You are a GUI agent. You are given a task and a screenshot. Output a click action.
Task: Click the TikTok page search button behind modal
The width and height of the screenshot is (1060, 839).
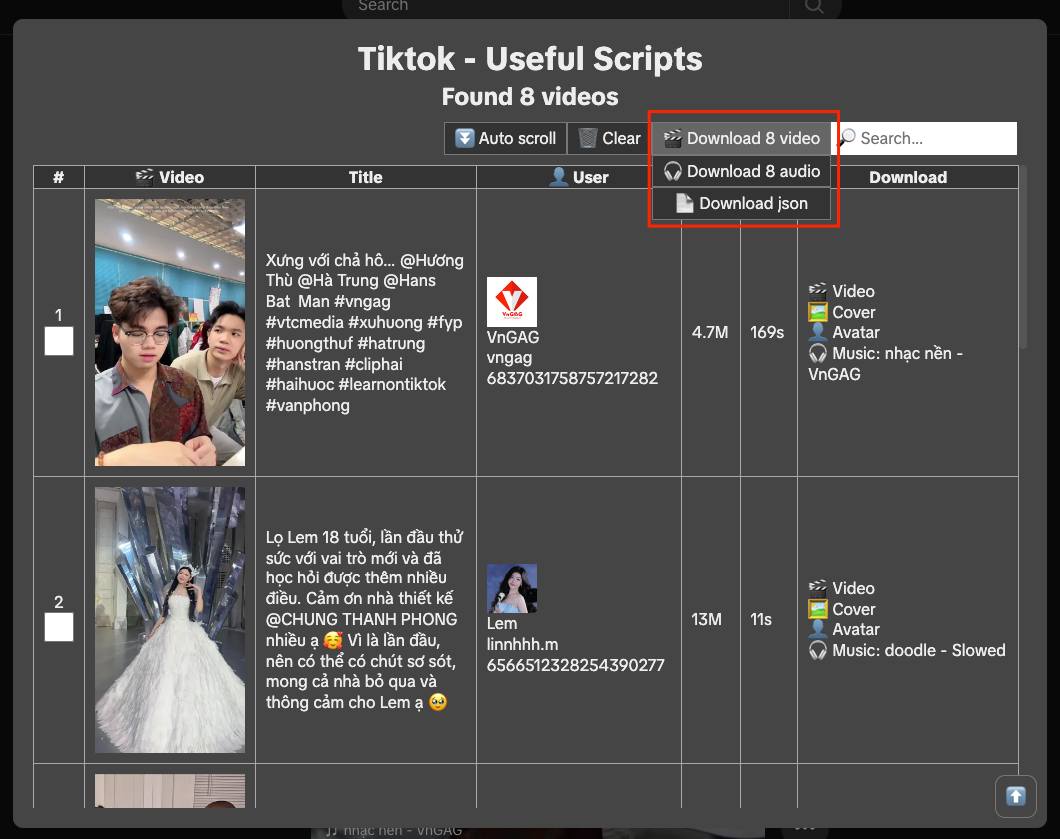814,6
